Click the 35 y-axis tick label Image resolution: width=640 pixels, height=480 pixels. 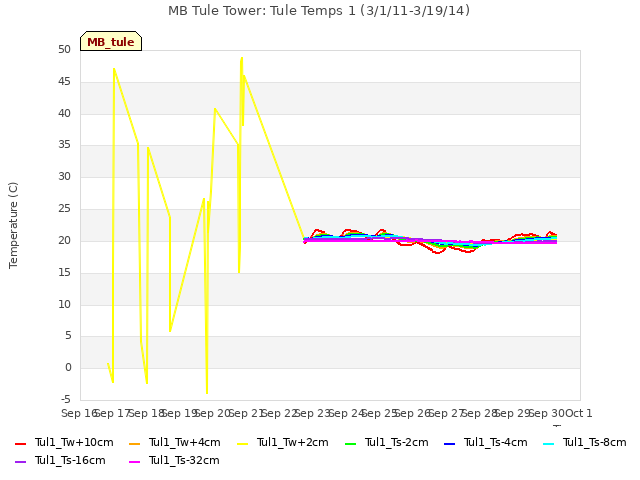click(x=64, y=144)
